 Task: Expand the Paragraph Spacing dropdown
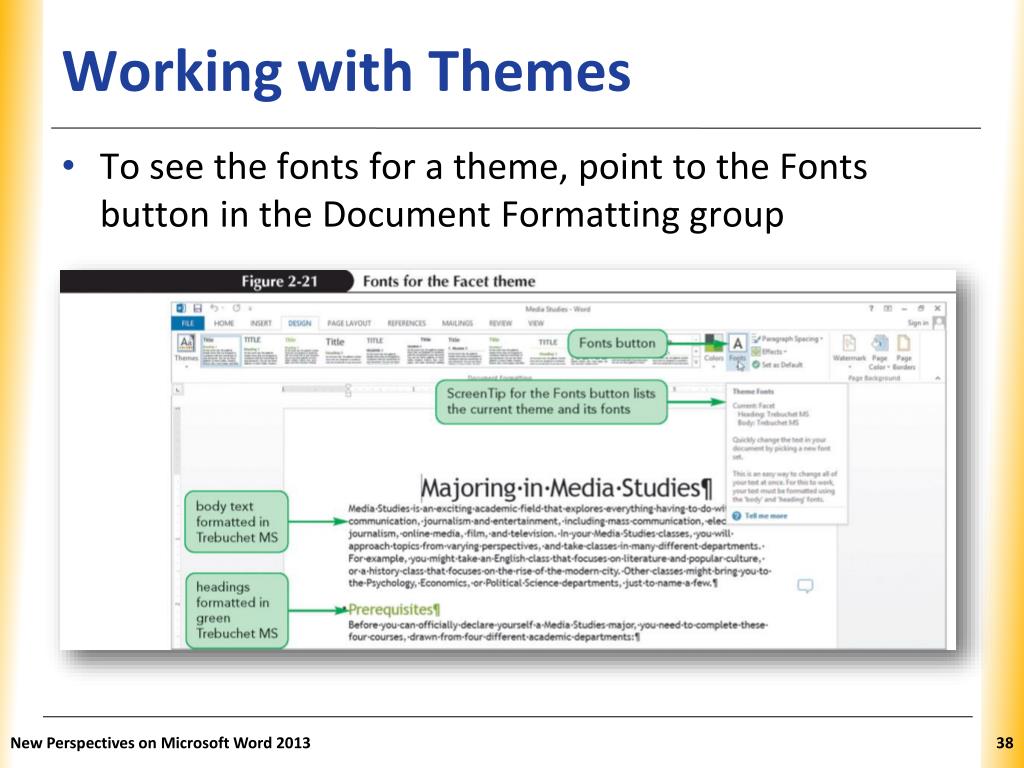tap(787, 339)
